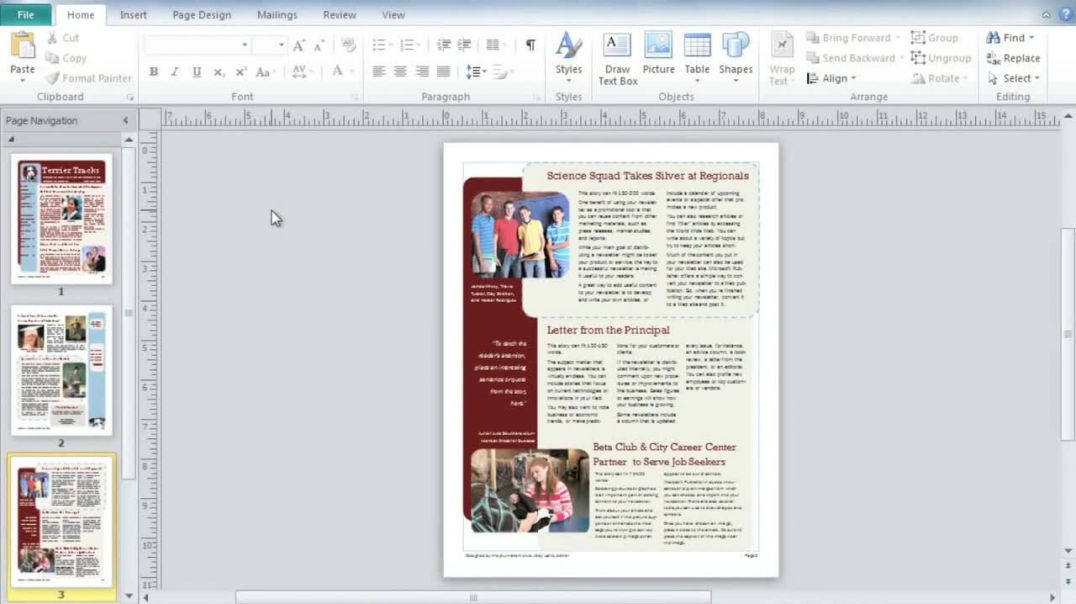Collapse the Page Navigation pane

click(x=126, y=120)
